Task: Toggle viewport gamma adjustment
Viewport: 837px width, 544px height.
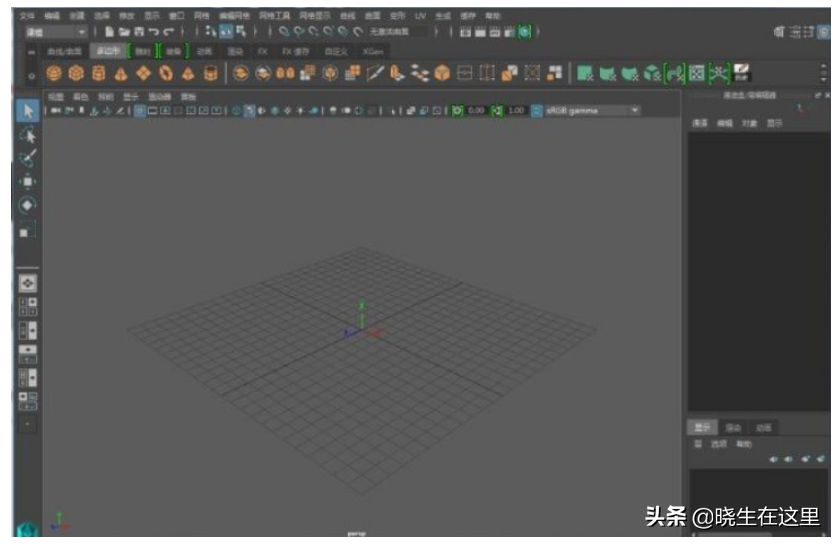Action: (498, 111)
